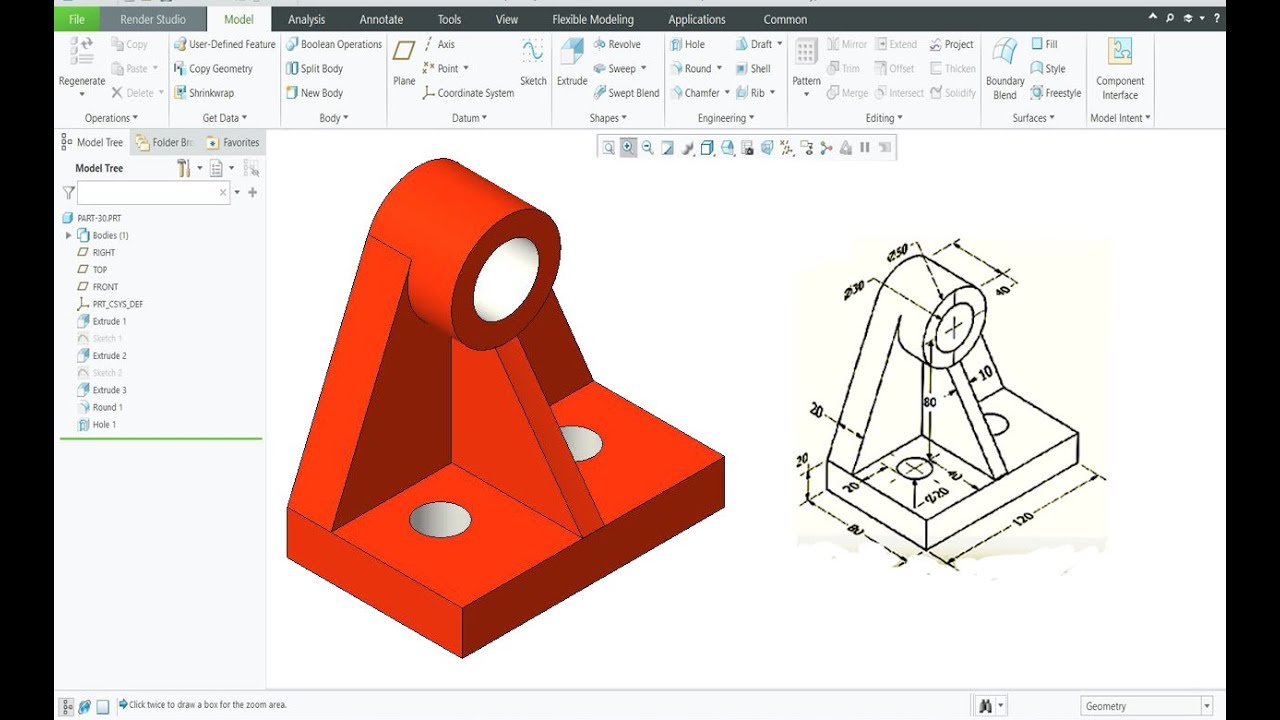1280x720 pixels.
Task: Create a datum Plane
Action: (404, 63)
